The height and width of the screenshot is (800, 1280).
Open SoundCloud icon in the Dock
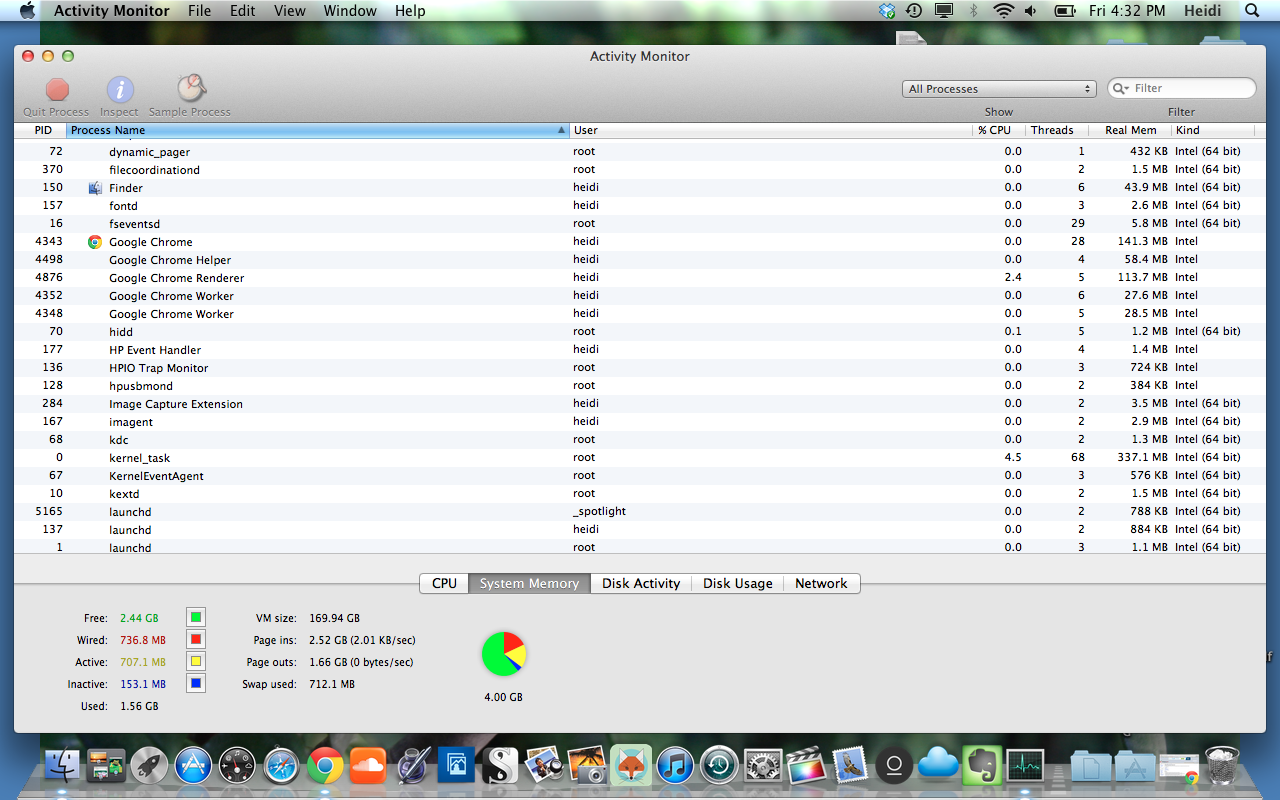click(369, 766)
